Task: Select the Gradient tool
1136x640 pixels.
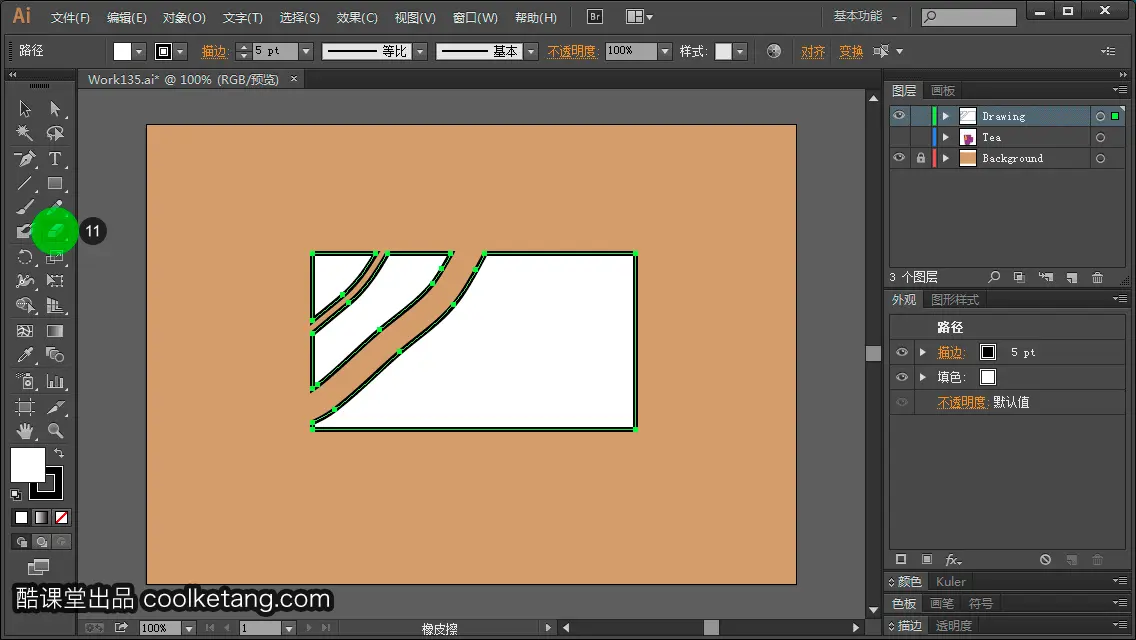Action: coord(55,331)
